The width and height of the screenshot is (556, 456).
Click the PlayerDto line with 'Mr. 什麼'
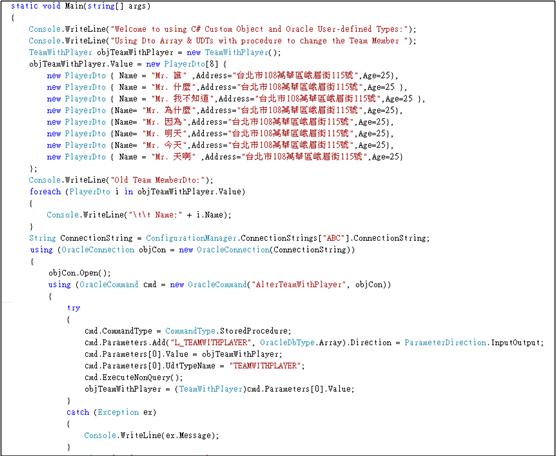227,87
